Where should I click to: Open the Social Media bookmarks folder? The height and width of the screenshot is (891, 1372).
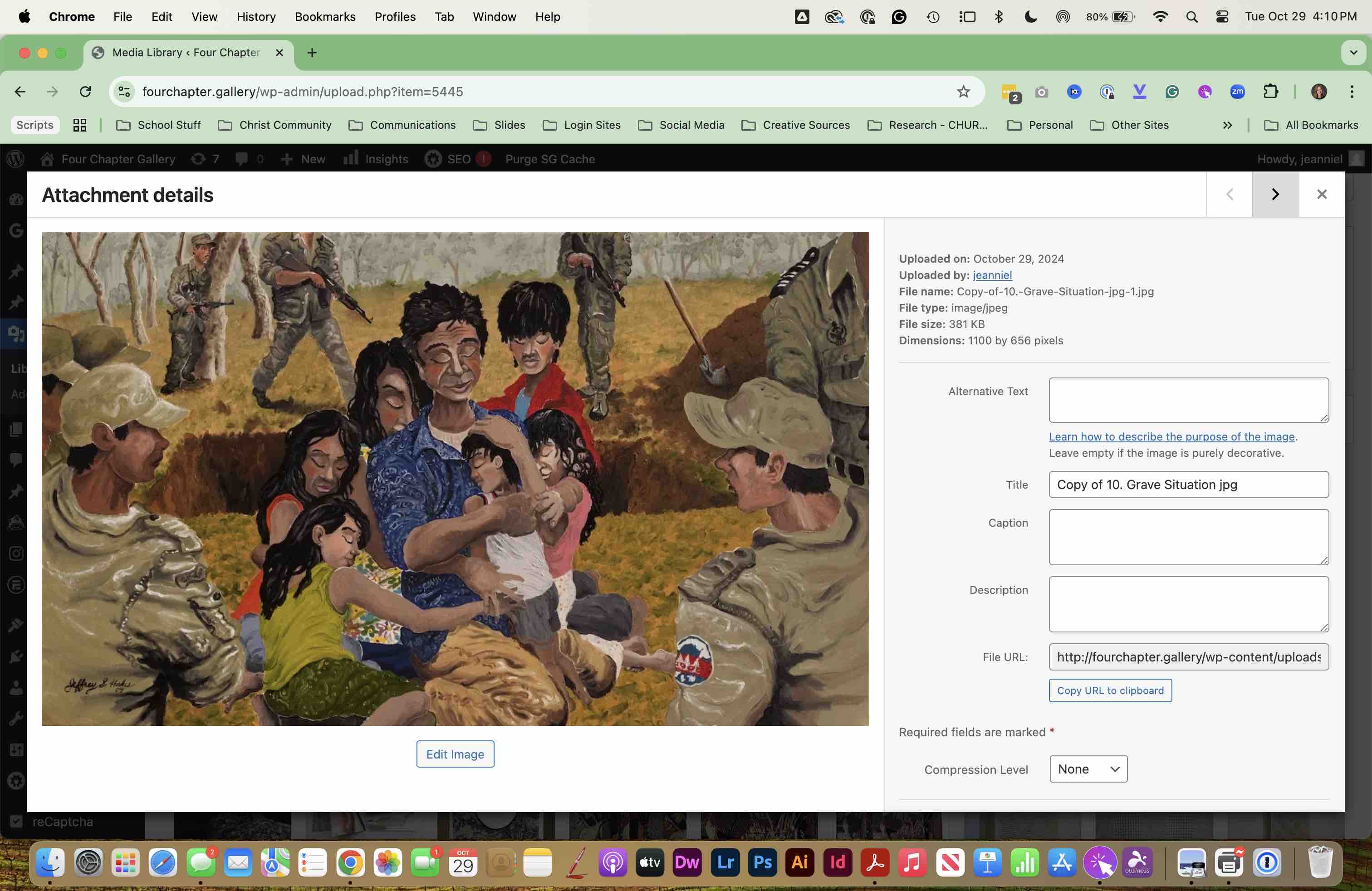point(681,125)
